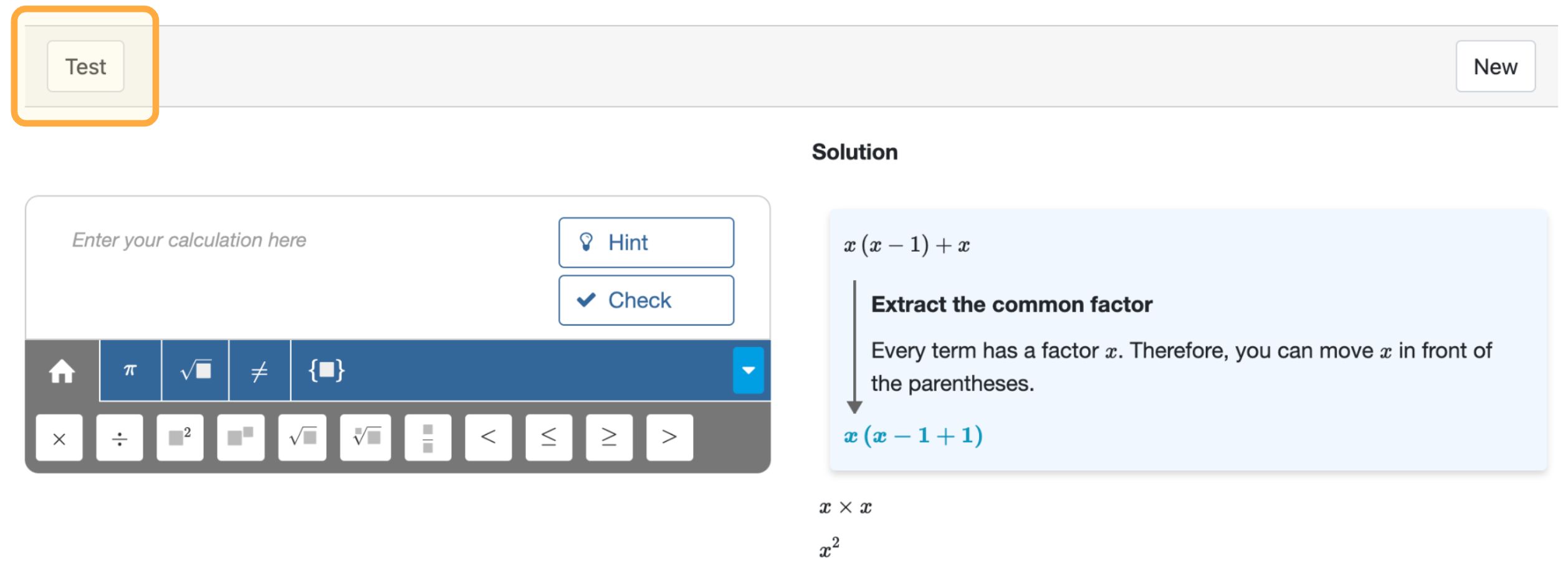The height and width of the screenshot is (583, 1568).
Task: Insert a square root
Action: point(302,437)
